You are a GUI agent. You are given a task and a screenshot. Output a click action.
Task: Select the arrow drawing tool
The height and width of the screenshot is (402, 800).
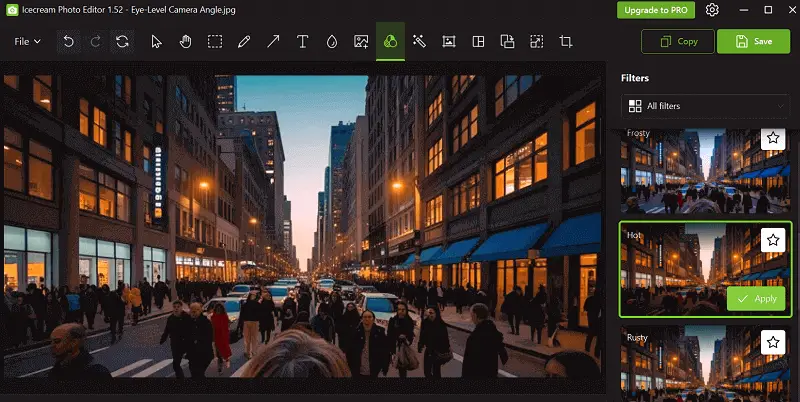click(273, 42)
